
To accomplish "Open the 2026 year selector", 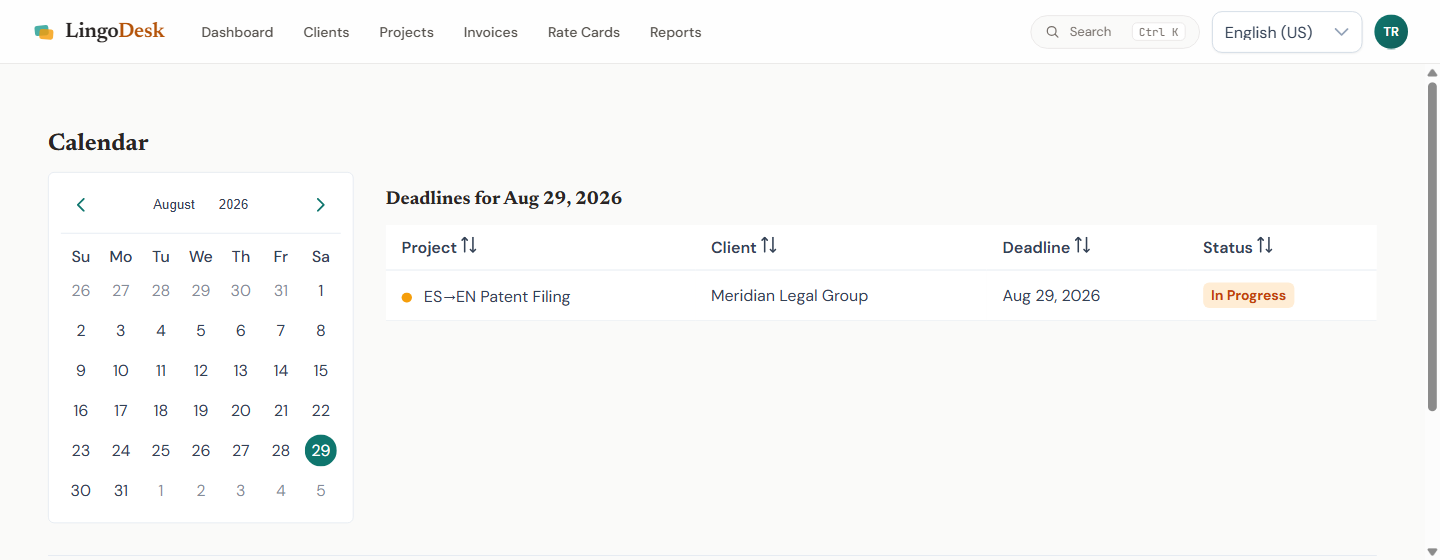I will coord(234,205).
